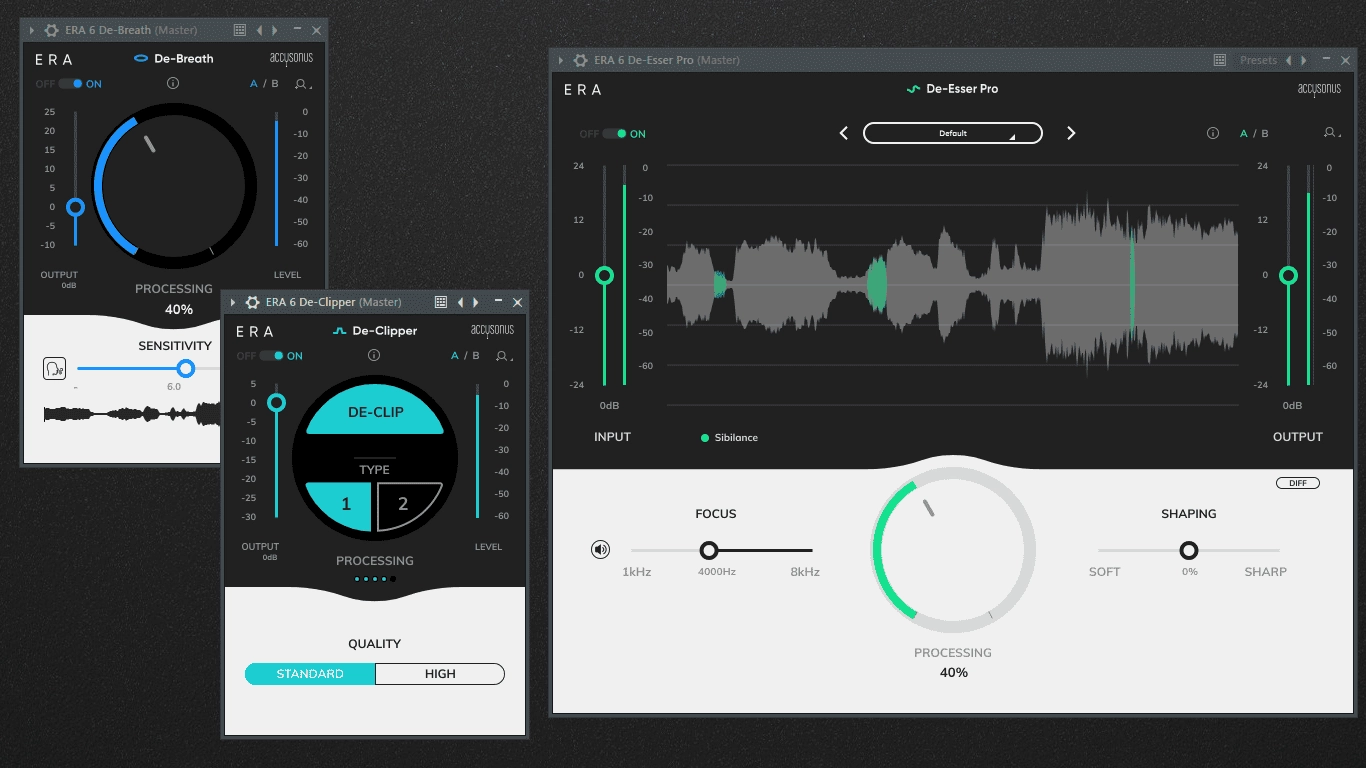Choose HIGH quality in De-Clipper
The image size is (1366, 768).
tap(440, 674)
